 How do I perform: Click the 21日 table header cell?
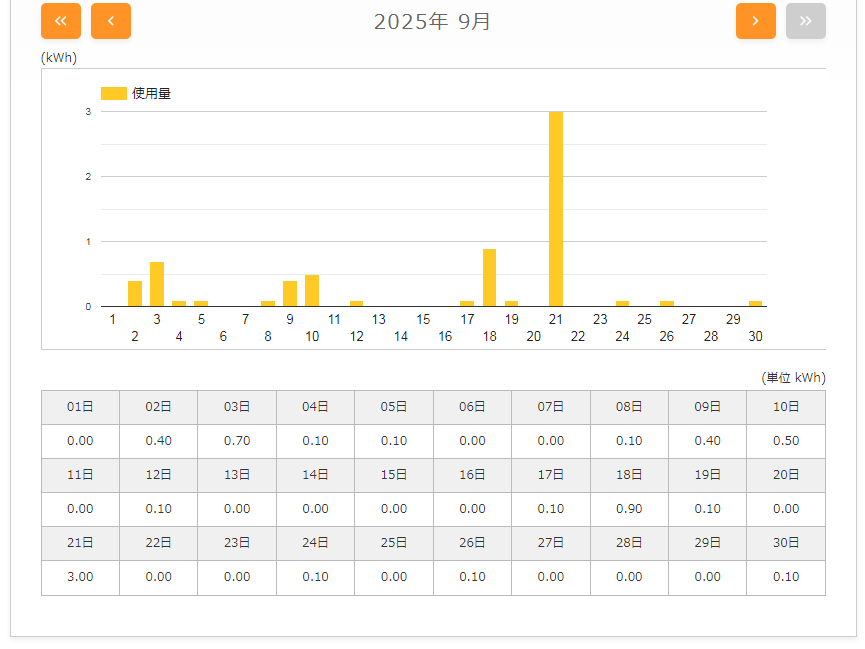[x=80, y=543]
